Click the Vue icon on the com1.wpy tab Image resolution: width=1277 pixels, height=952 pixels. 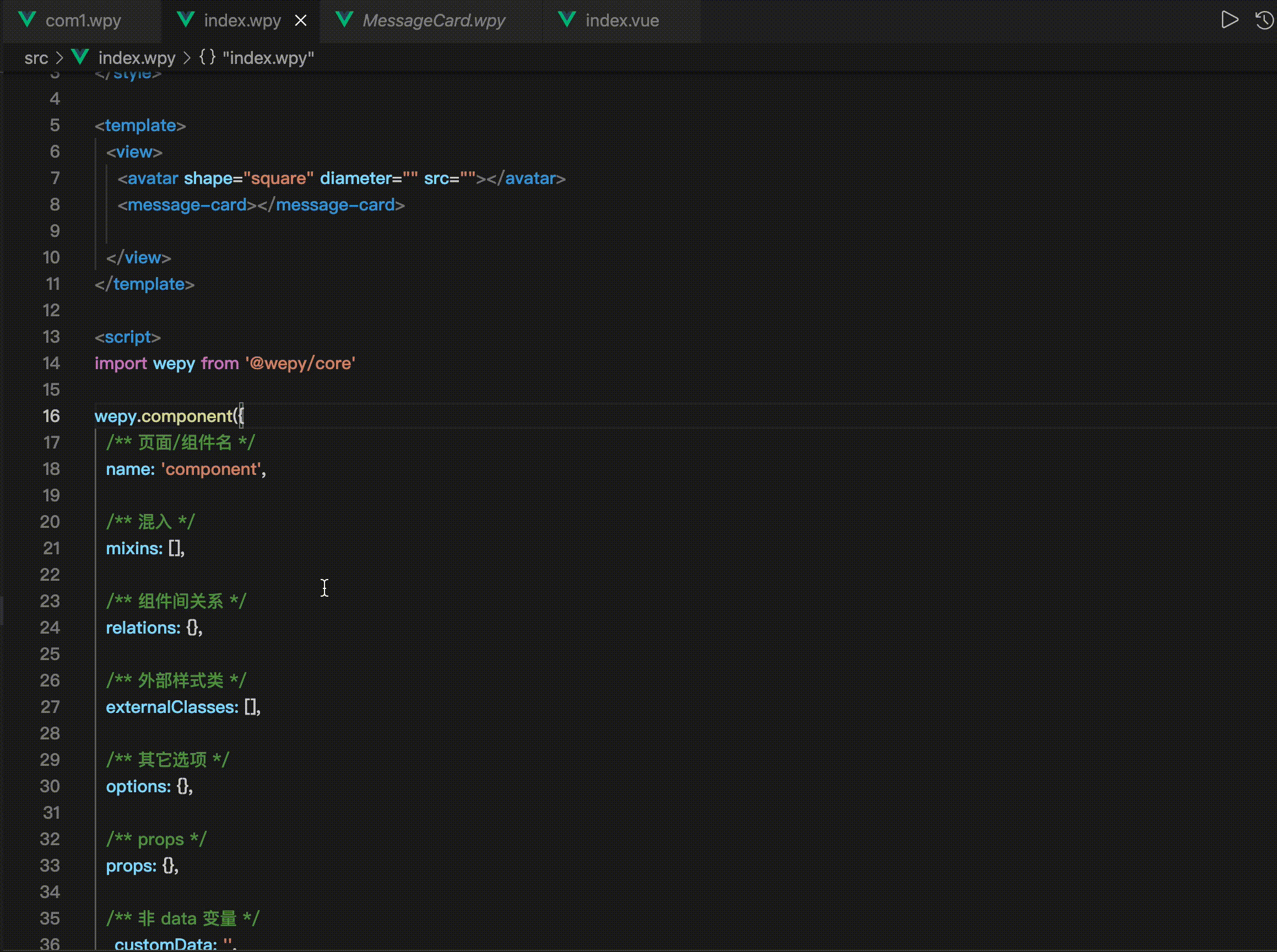click(x=26, y=20)
